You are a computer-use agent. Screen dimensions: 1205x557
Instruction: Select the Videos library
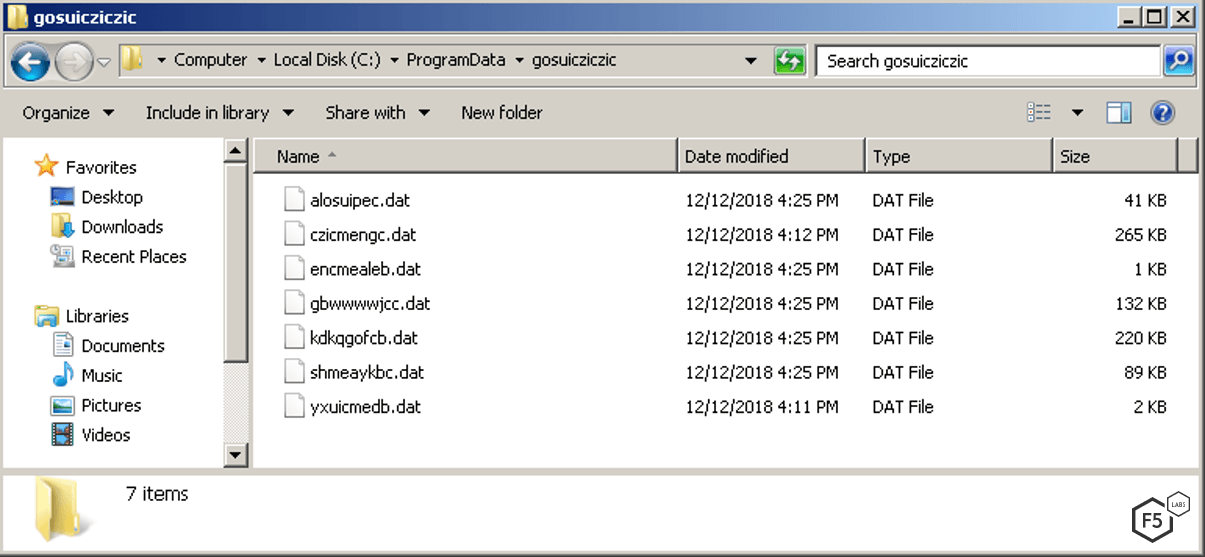[x=105, y=435]
